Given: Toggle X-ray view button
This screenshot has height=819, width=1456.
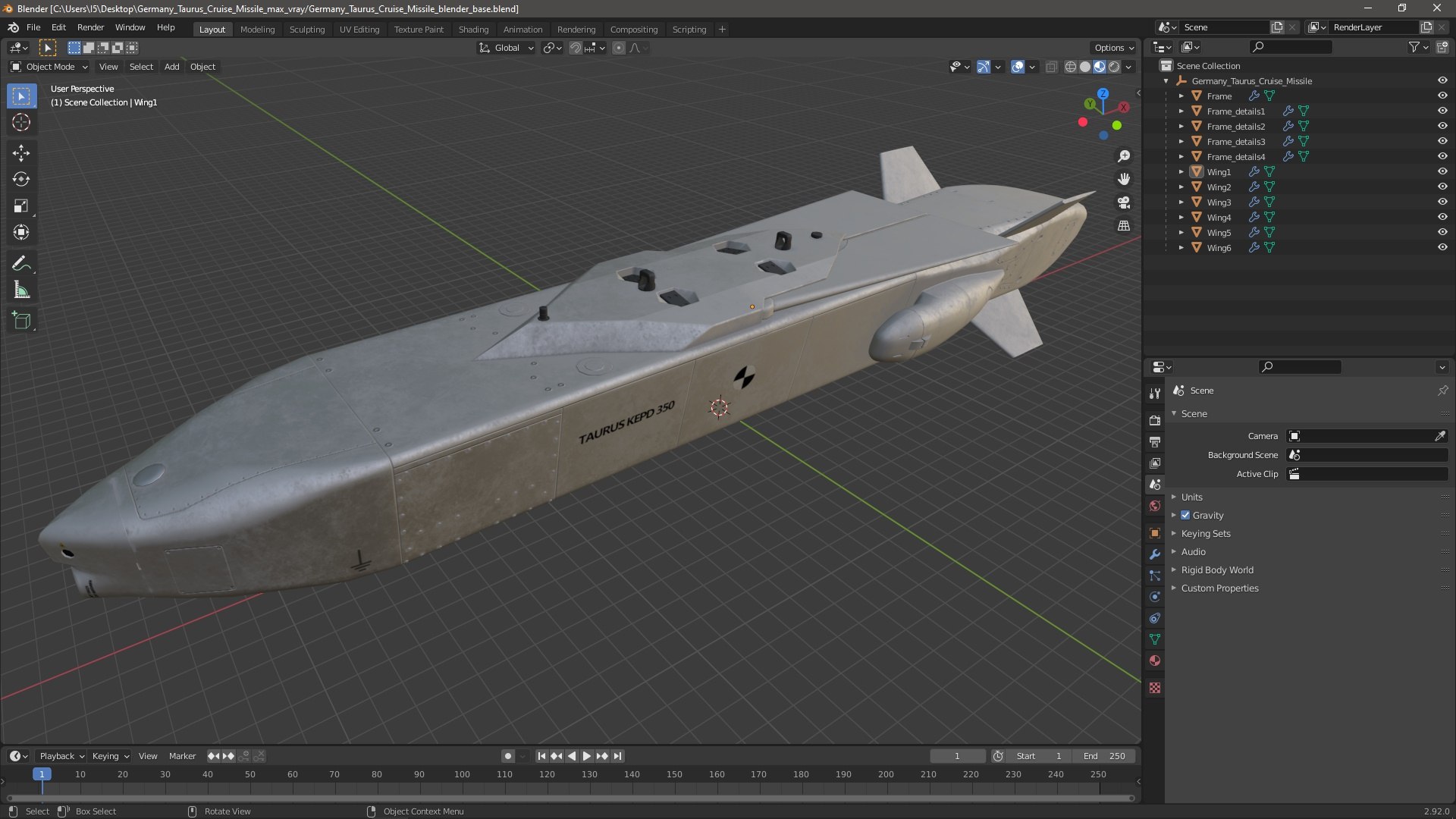Looking at the screenshot, I should (x=1051, y=67).
